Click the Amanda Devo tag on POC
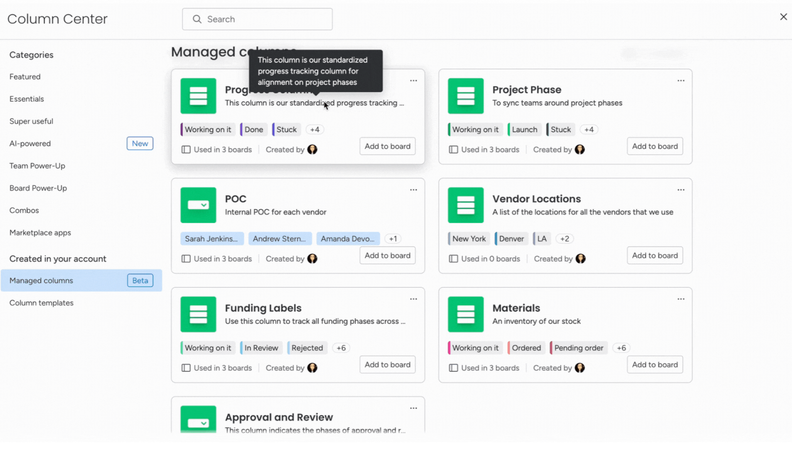 348,238
